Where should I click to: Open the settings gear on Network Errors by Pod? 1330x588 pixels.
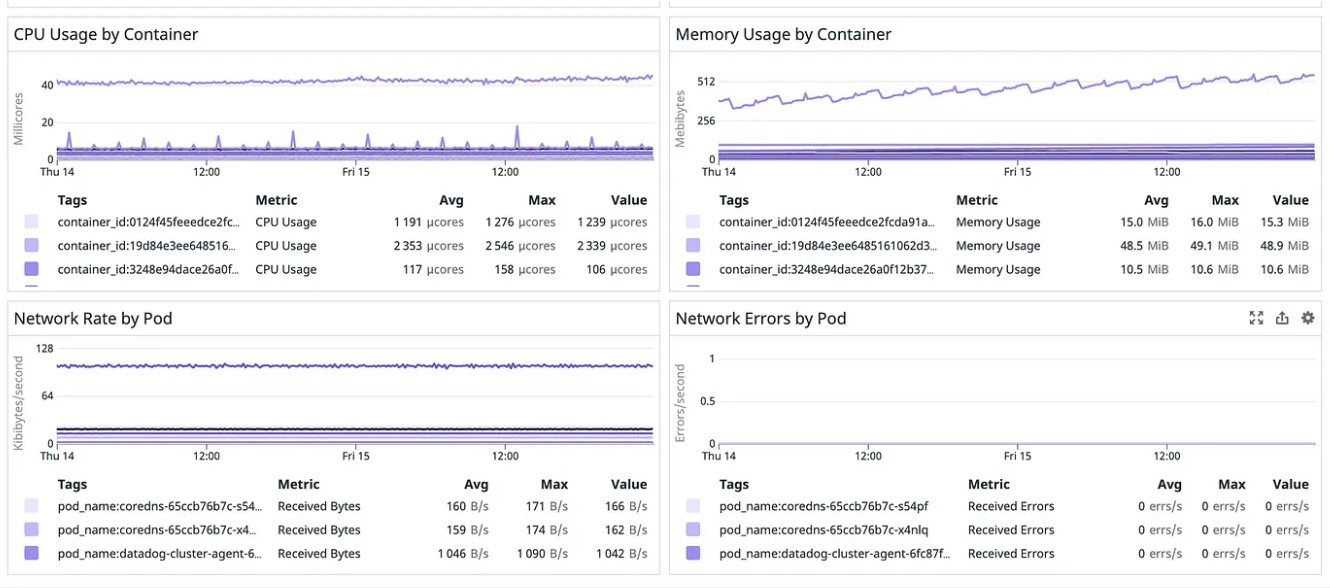pos(1307,317)
